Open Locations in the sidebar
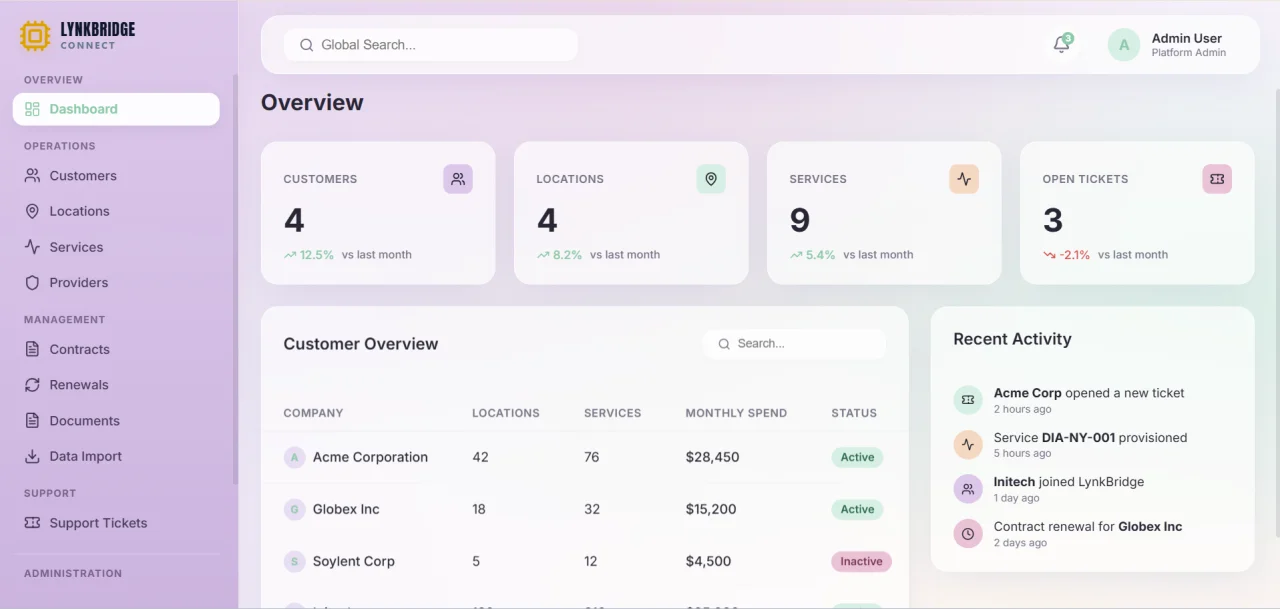Screen dimensions: 1280x609 tap(116, 211)
